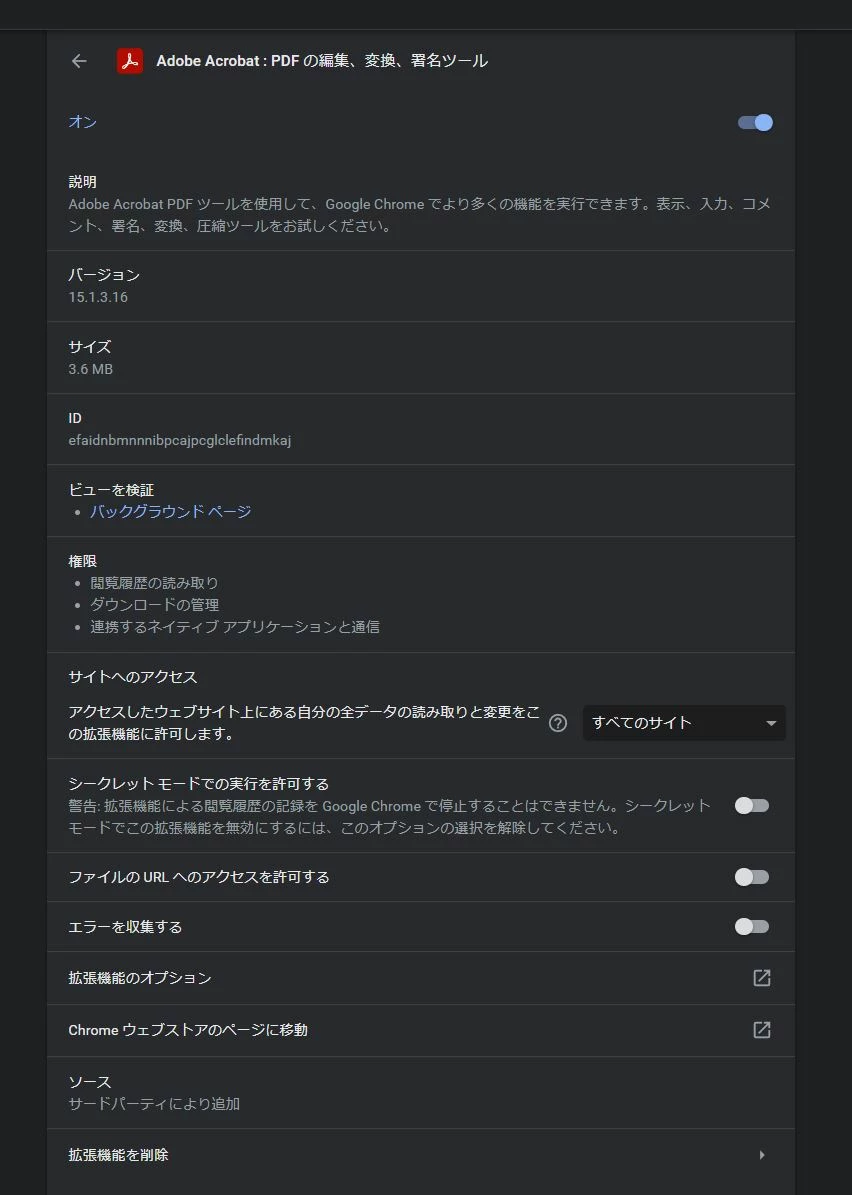Image resolution: width=852 pixels, height=1195 pixels.
Task: Open Chrome ウェブストア page external link icon
Action: pyautogui.click(x=761, y=1030)
